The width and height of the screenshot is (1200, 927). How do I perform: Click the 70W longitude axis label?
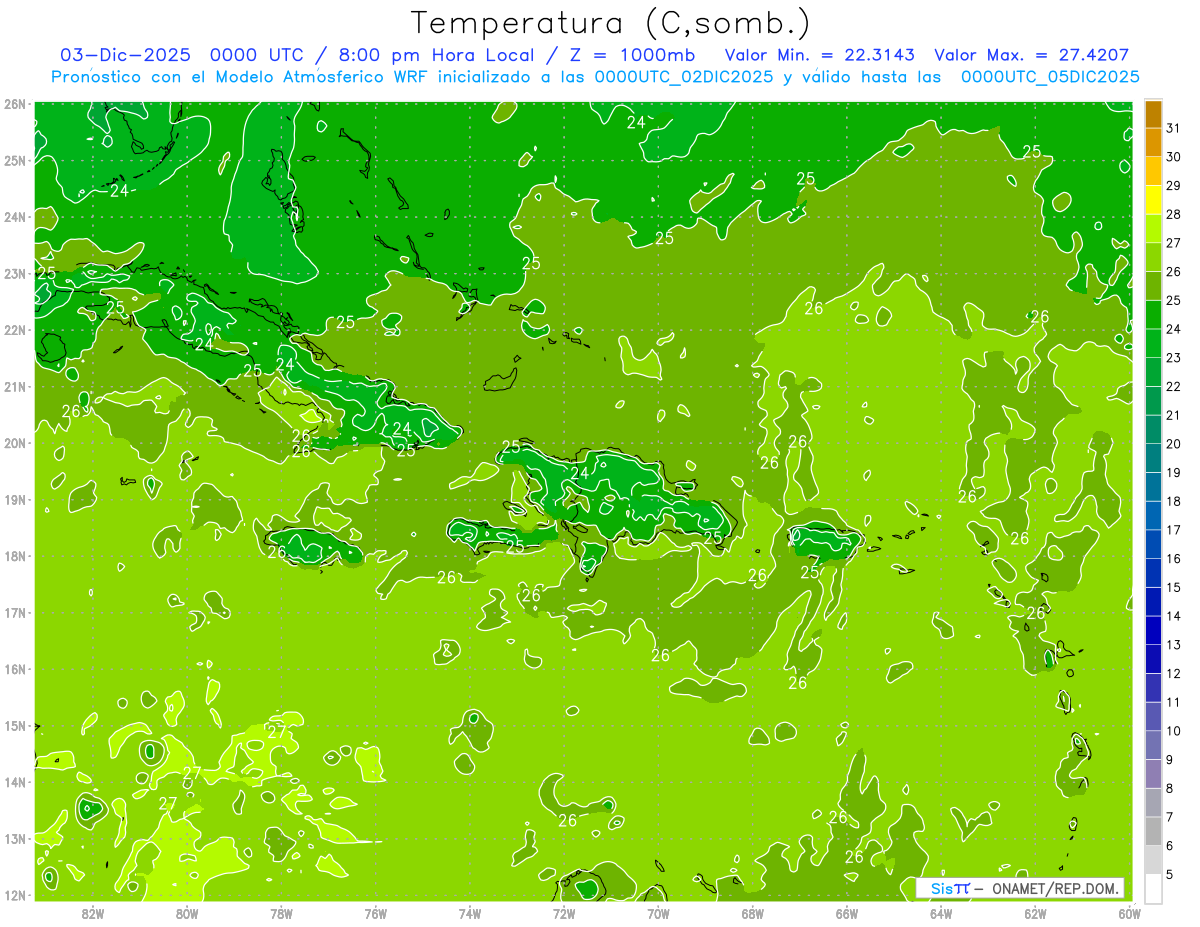tap(658, 914)
